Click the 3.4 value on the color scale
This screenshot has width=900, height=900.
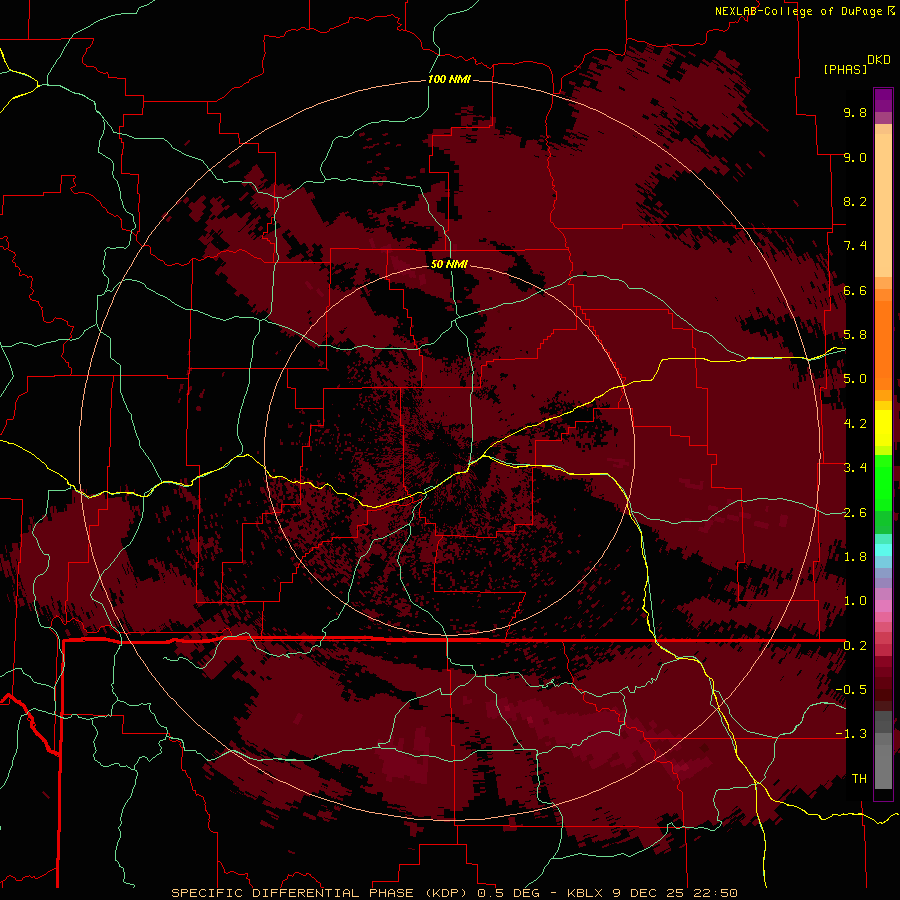[x=855, y=468]
